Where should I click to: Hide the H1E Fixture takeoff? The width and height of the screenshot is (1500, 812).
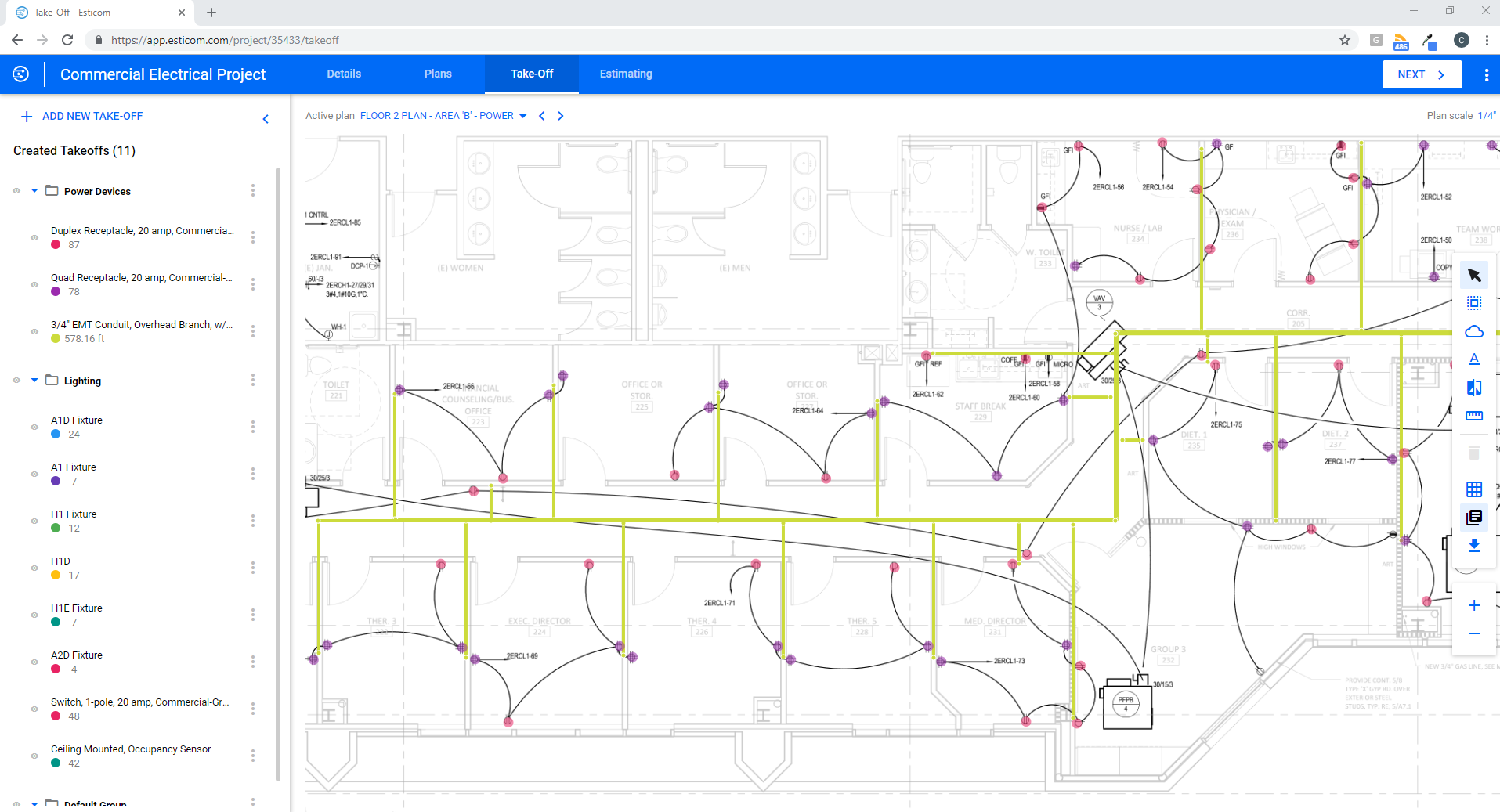[x=34, y=615]
